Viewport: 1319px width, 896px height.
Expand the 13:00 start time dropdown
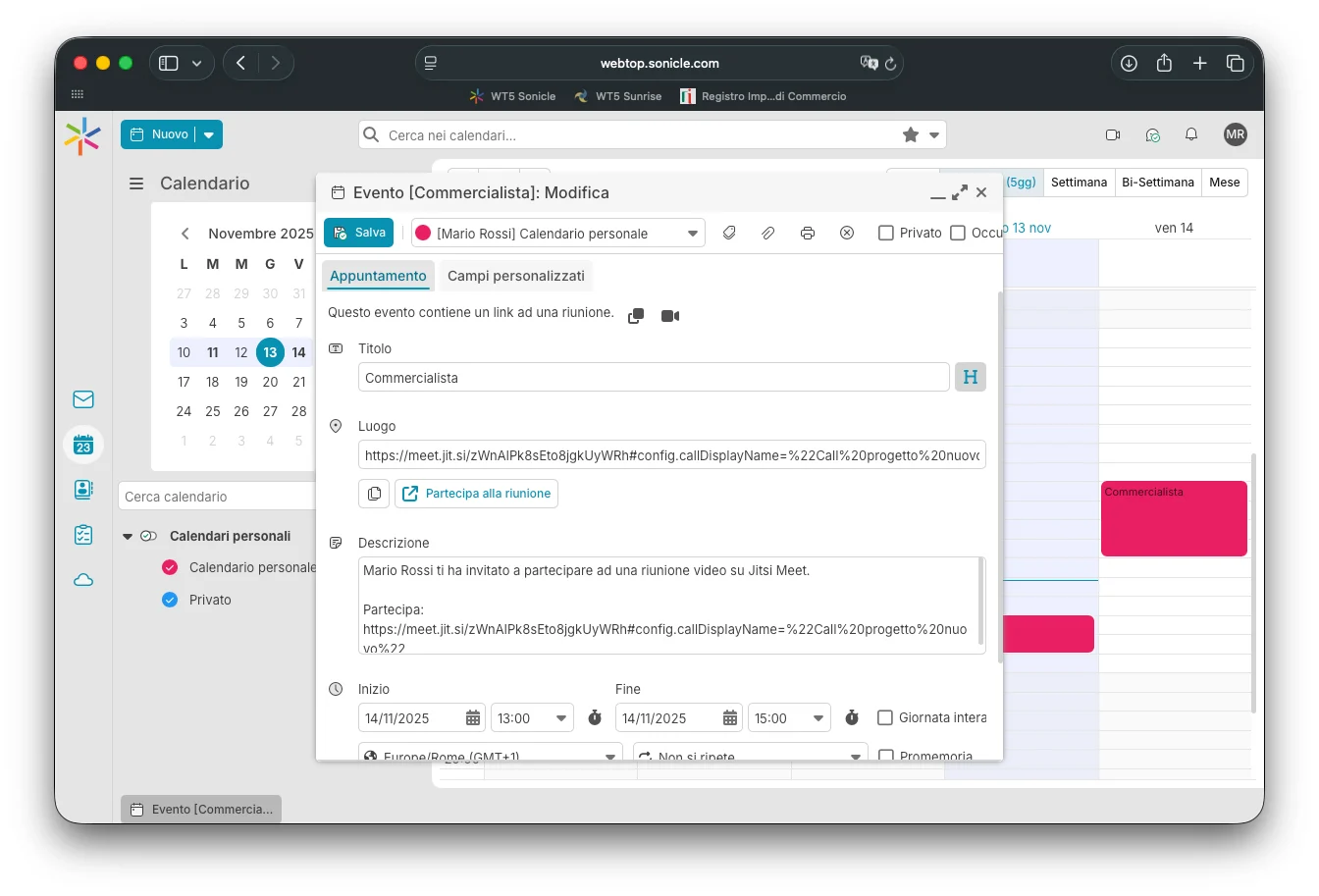click(561, 718)
